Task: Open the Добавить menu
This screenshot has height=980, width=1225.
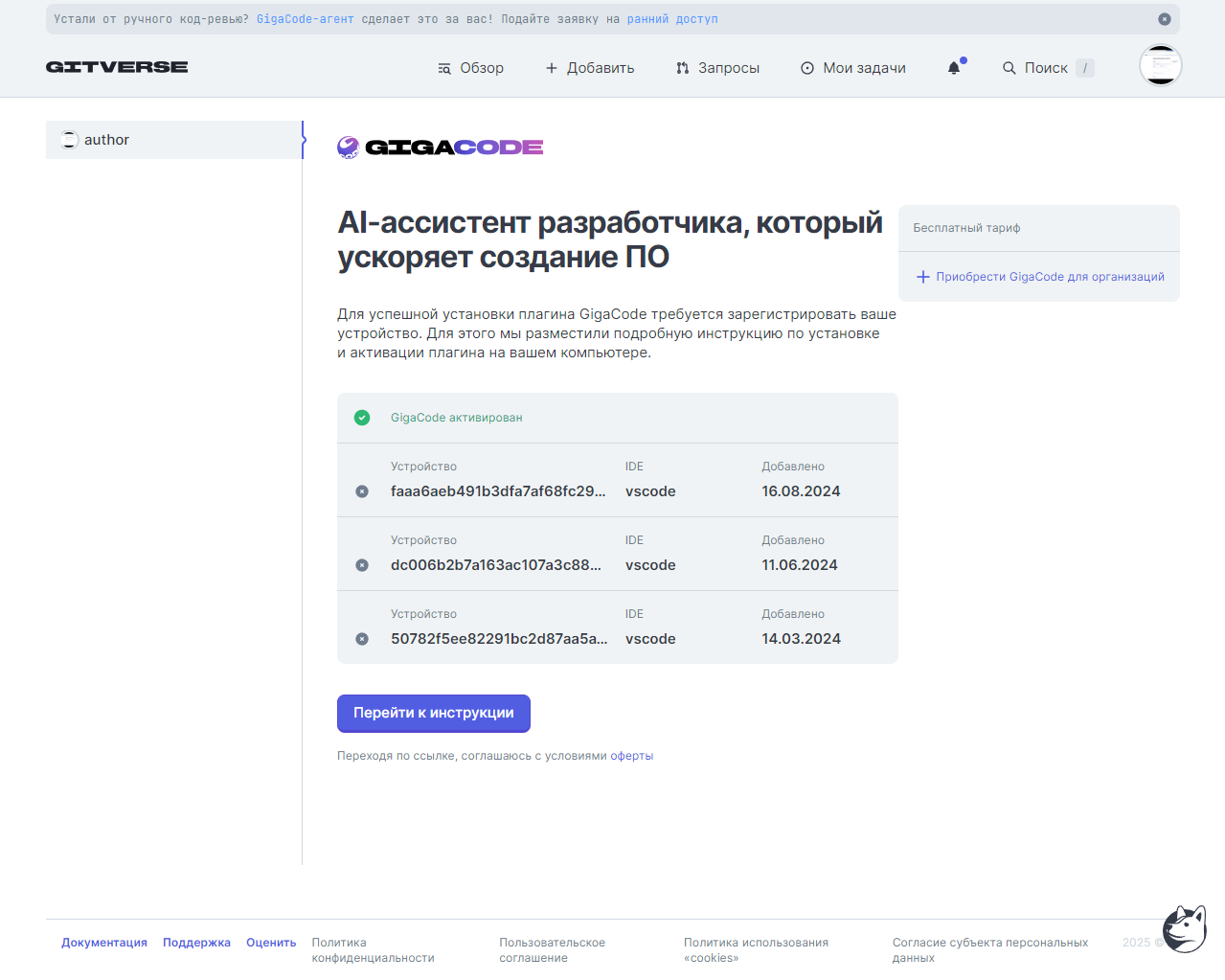Action: tap(590, 68)
